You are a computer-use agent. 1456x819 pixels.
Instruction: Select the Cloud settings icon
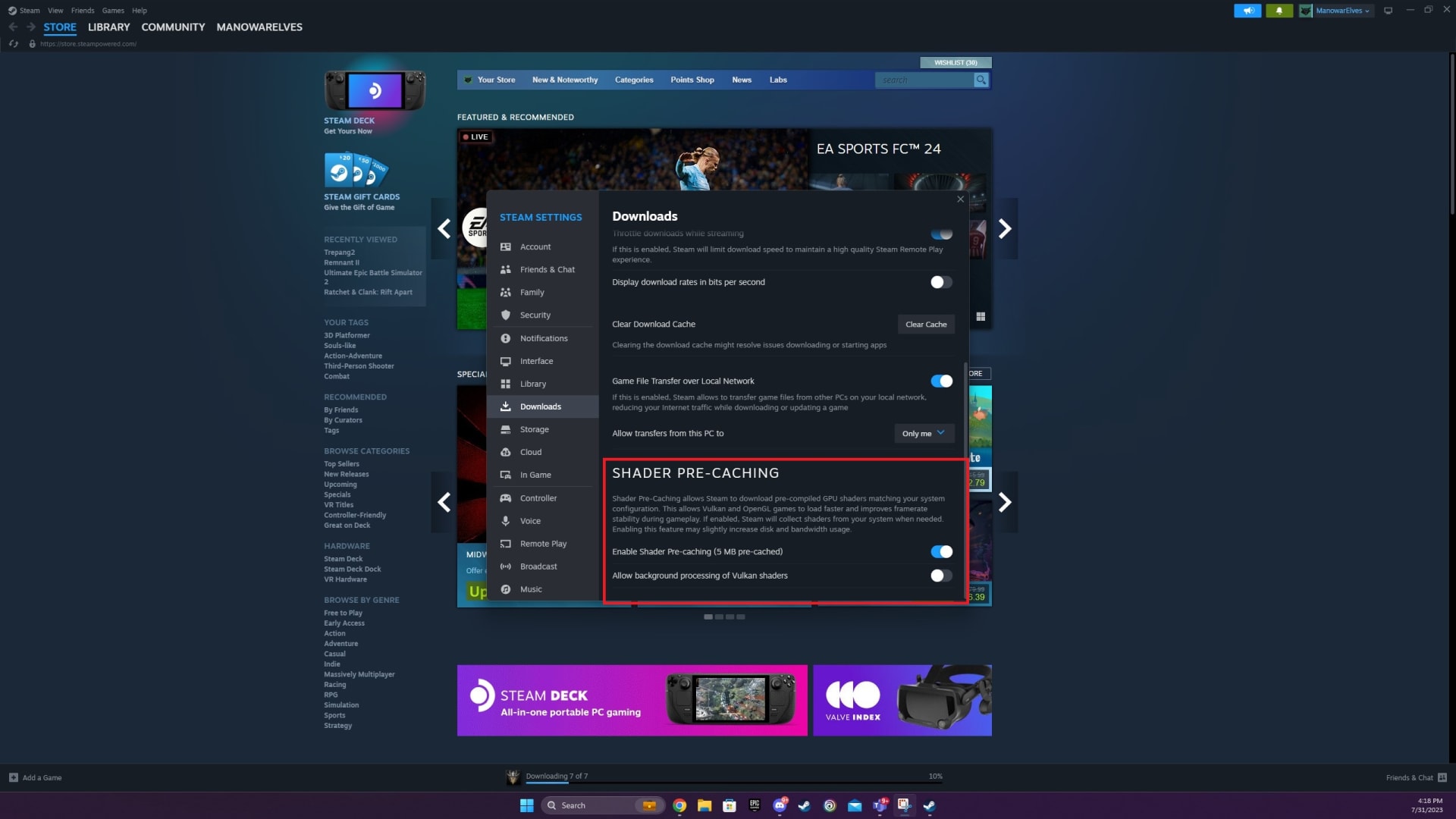tap(506, 453)
